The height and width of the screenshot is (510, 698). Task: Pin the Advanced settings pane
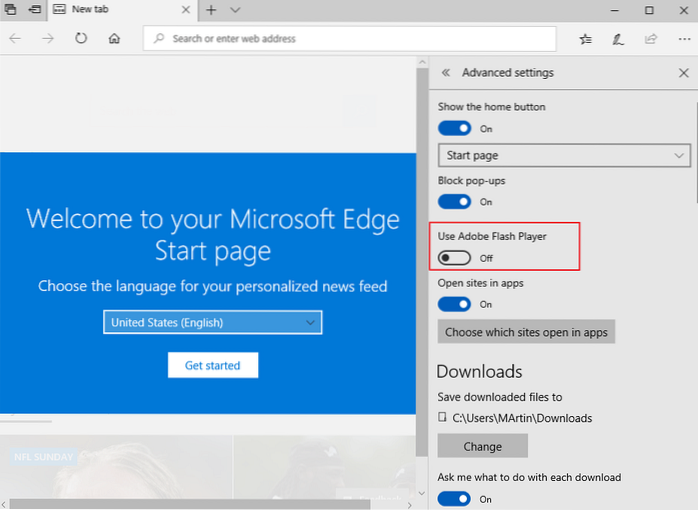[x=684, y=73]
